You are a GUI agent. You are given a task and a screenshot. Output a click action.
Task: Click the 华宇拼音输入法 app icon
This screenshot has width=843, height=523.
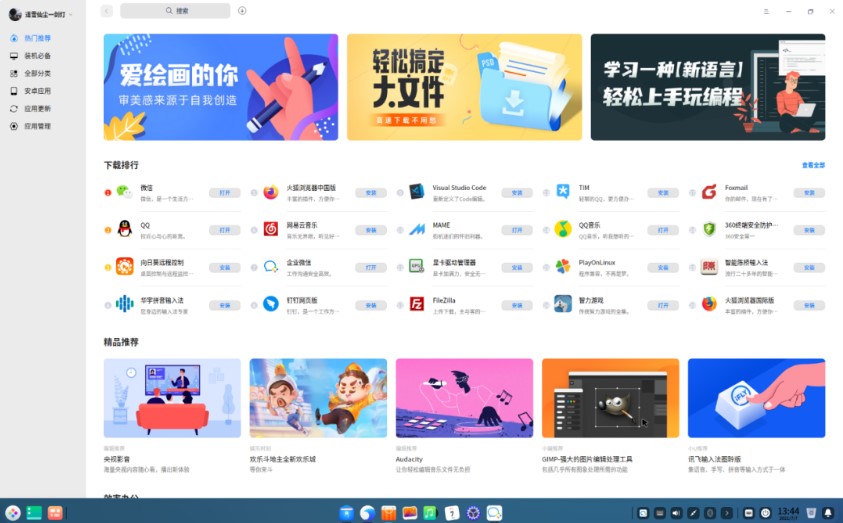tap(124, 304)
